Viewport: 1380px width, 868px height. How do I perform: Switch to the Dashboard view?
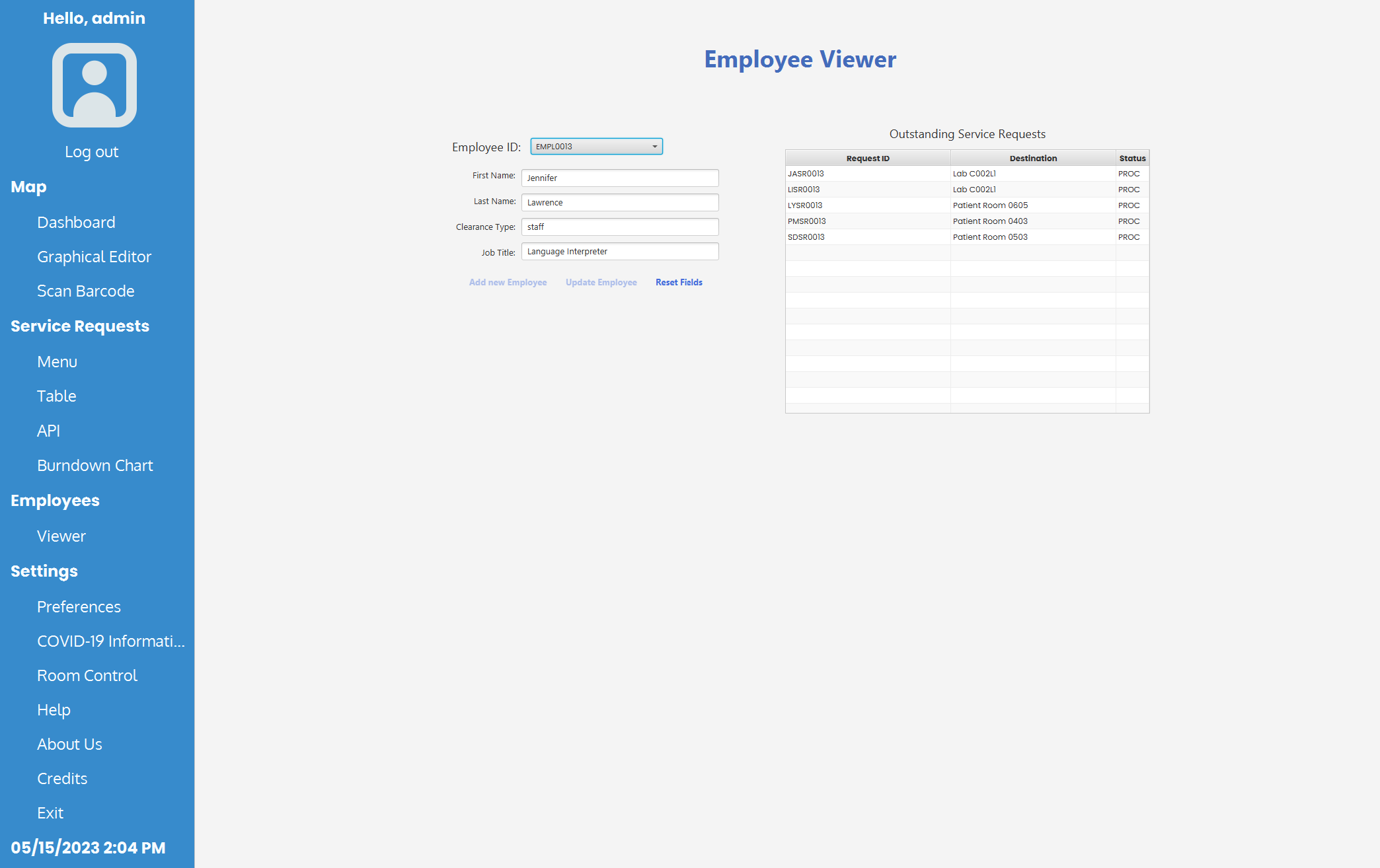pyautogui.click(x=76, y=222)
